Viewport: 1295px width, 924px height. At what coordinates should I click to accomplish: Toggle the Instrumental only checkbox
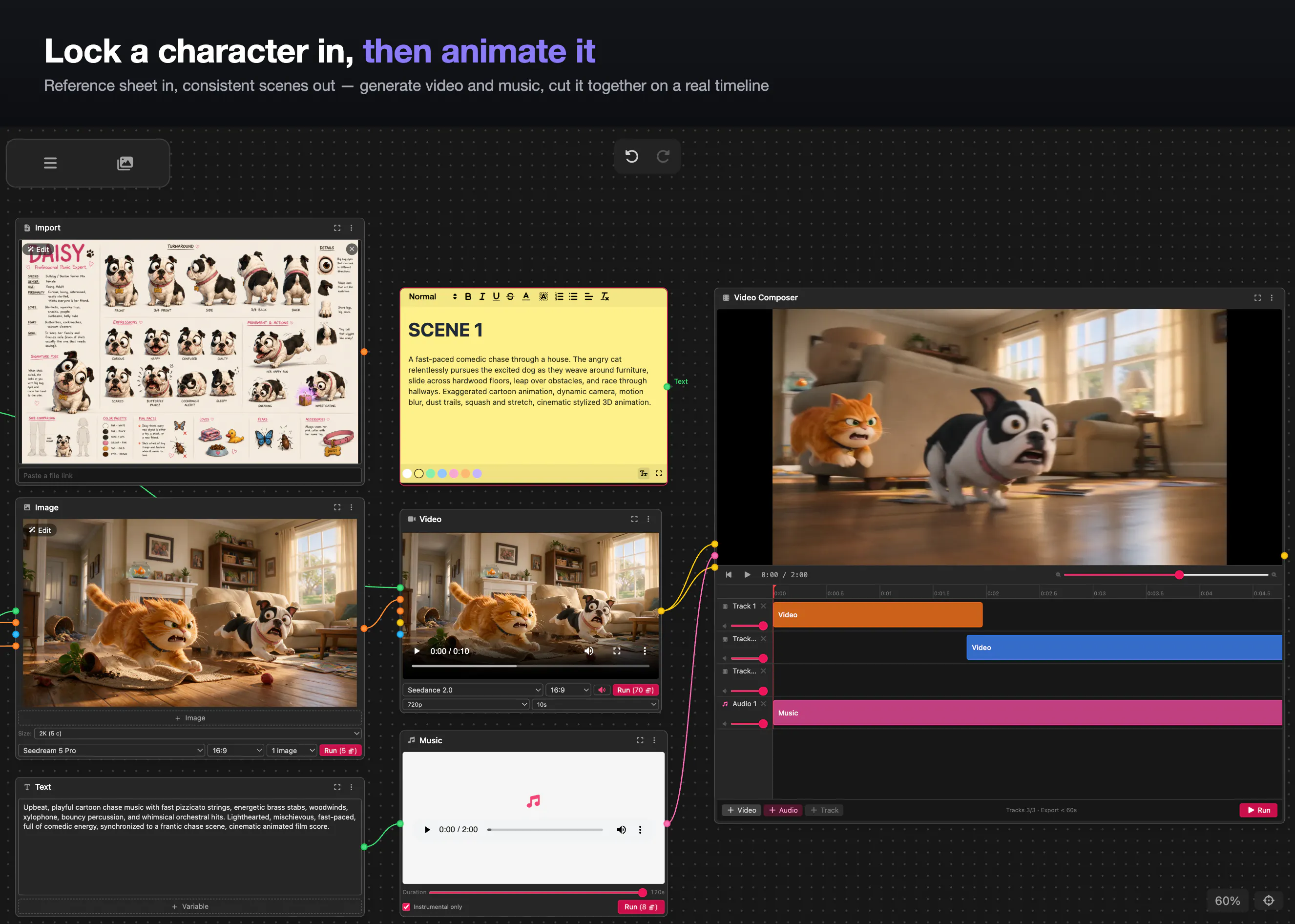click(x=407, y=907)
